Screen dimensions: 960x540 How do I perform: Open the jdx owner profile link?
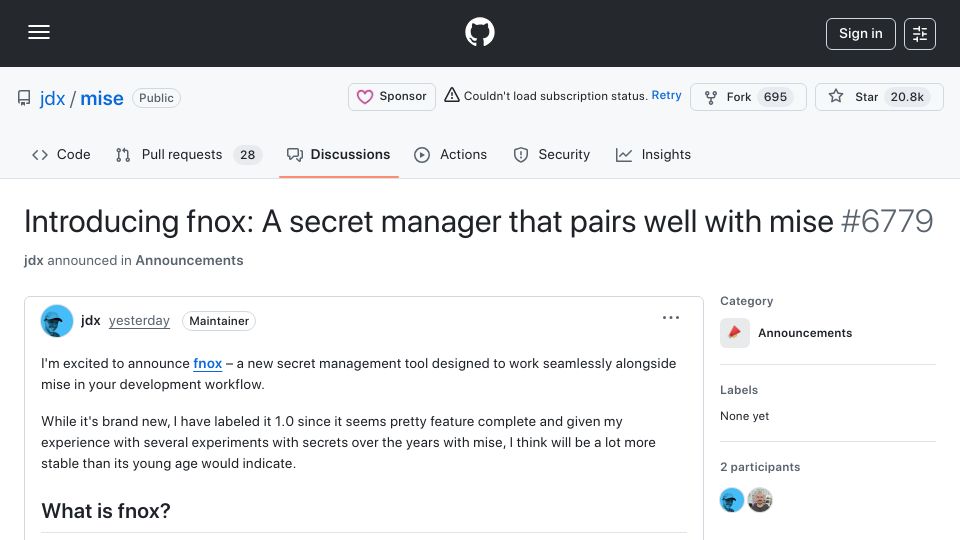[x=52, y=98]
